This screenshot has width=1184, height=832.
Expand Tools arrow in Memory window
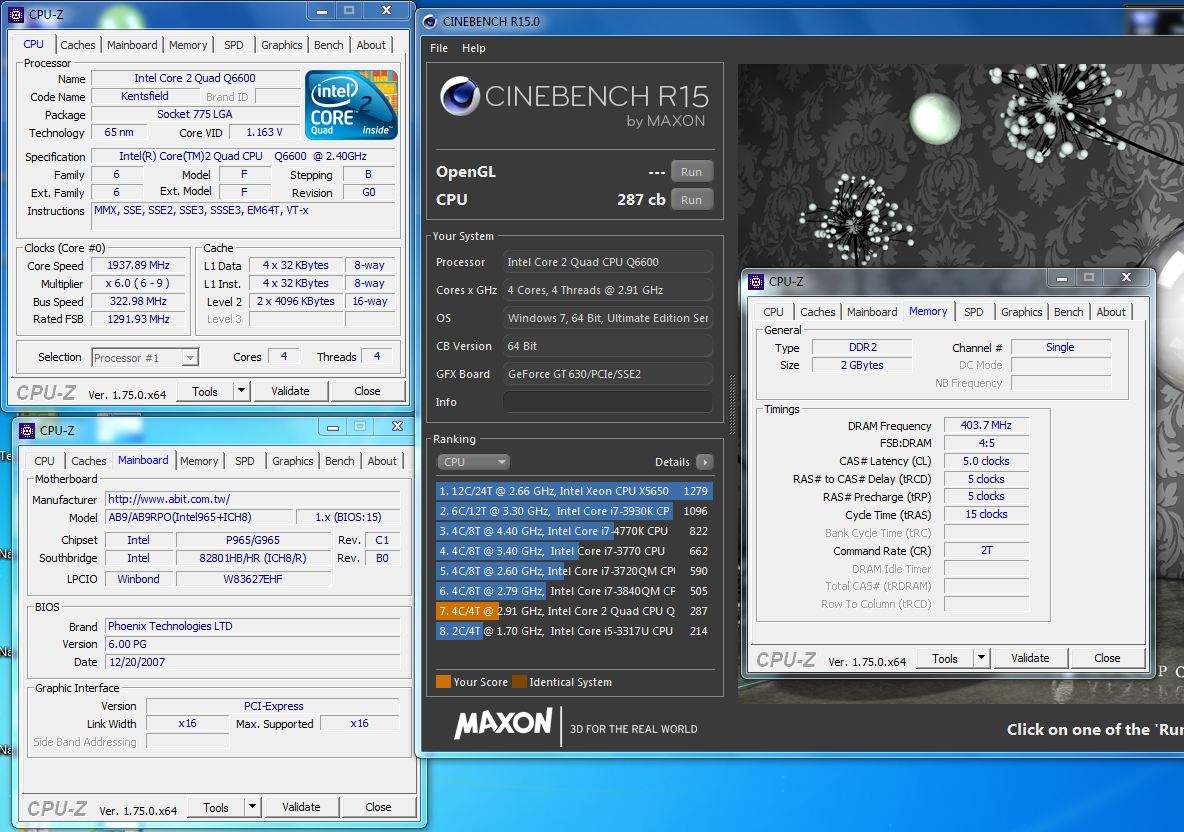981,658
